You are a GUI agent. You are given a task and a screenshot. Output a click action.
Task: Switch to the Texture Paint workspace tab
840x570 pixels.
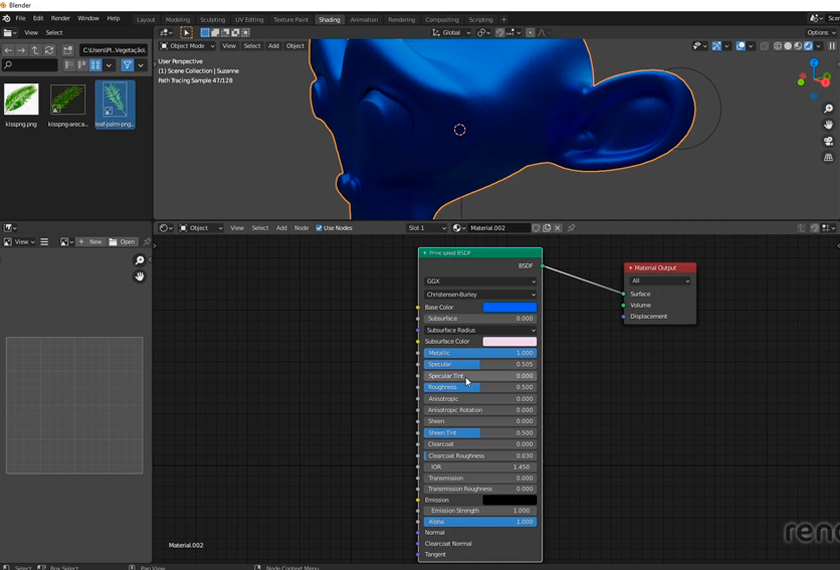(290, 19)
